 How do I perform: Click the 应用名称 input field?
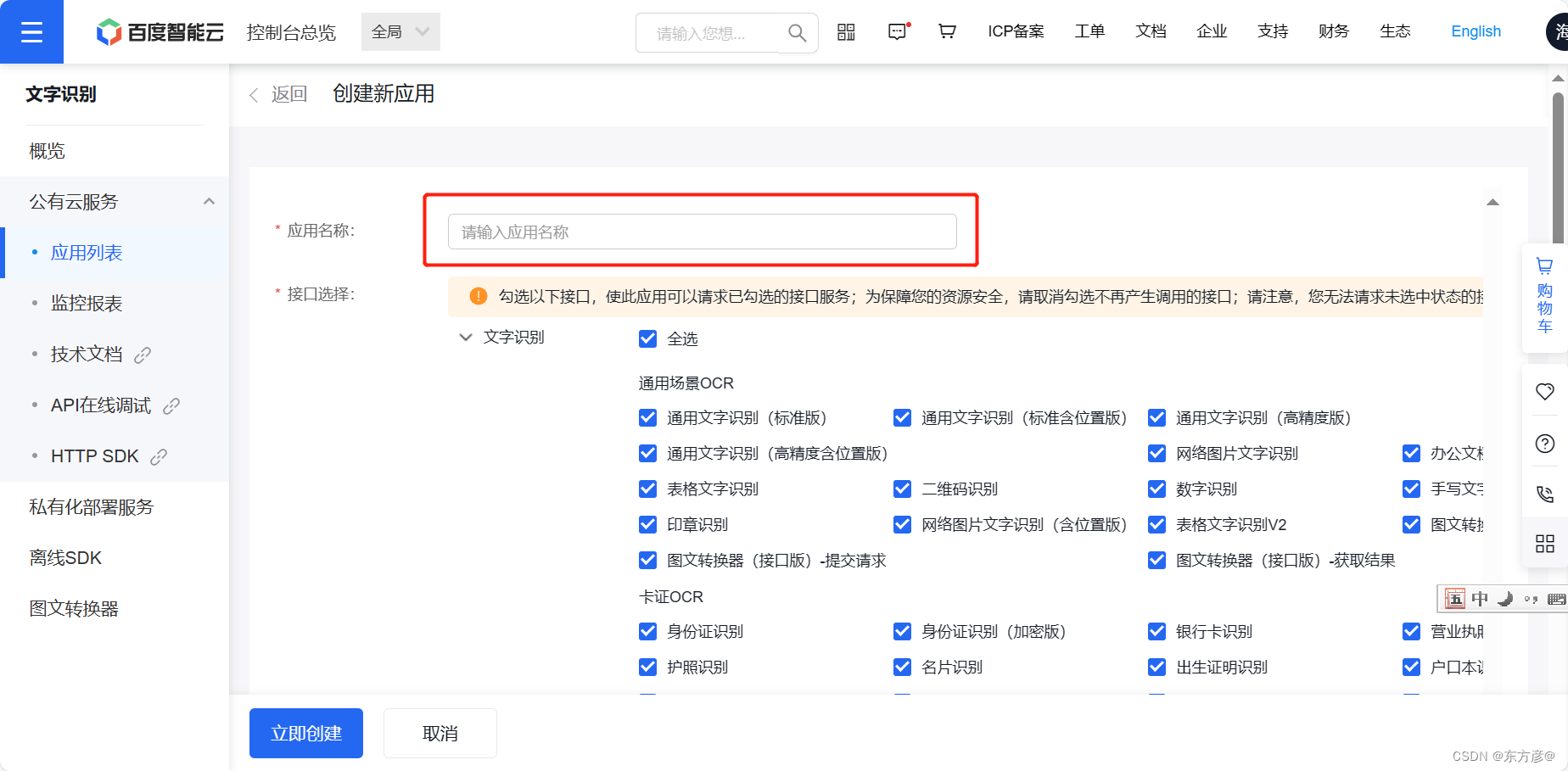[x=702, y=231]
